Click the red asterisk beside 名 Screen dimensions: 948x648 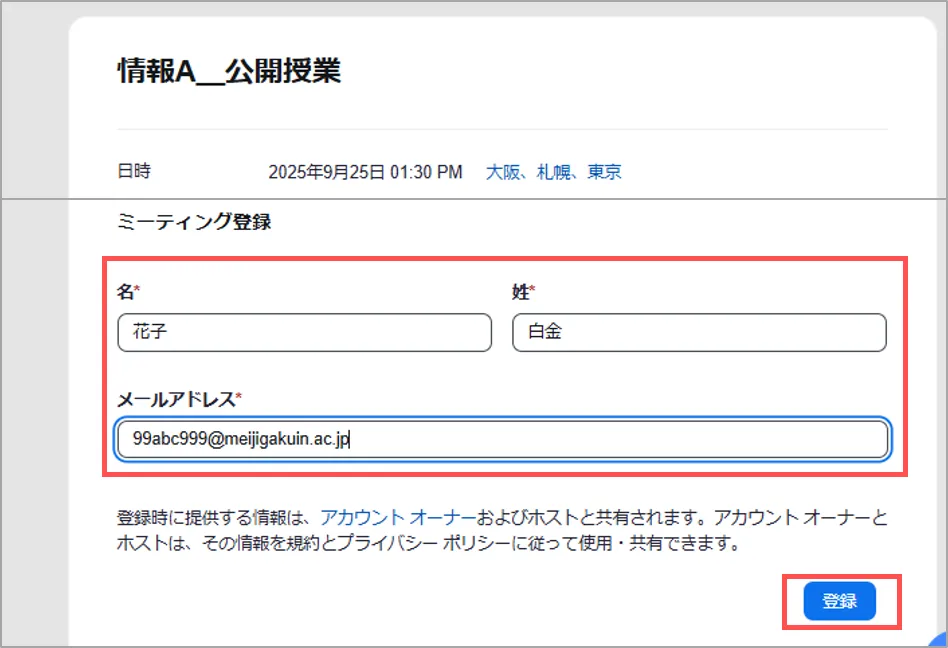pos(137,290)
